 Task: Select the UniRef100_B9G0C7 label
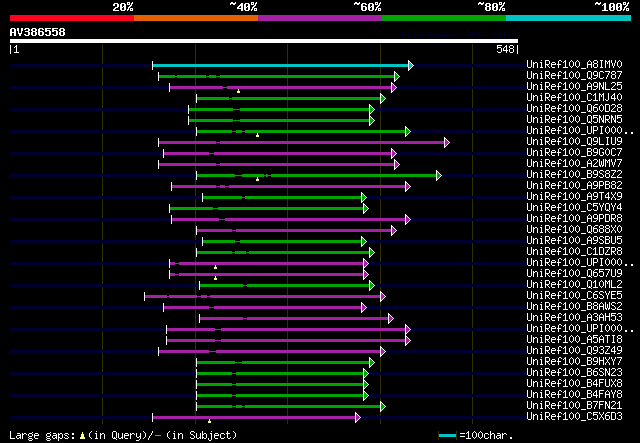click(574, 153)
